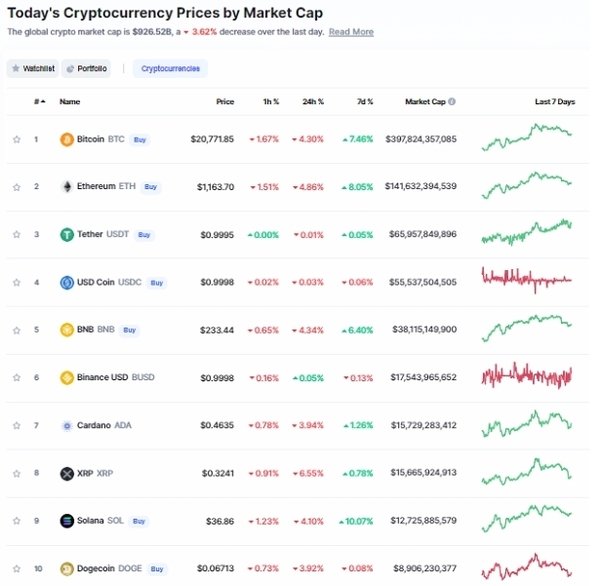Select the Cryptocurrencies filter pill
Viewport: 600px width, 586px height.
click(170, 69)
